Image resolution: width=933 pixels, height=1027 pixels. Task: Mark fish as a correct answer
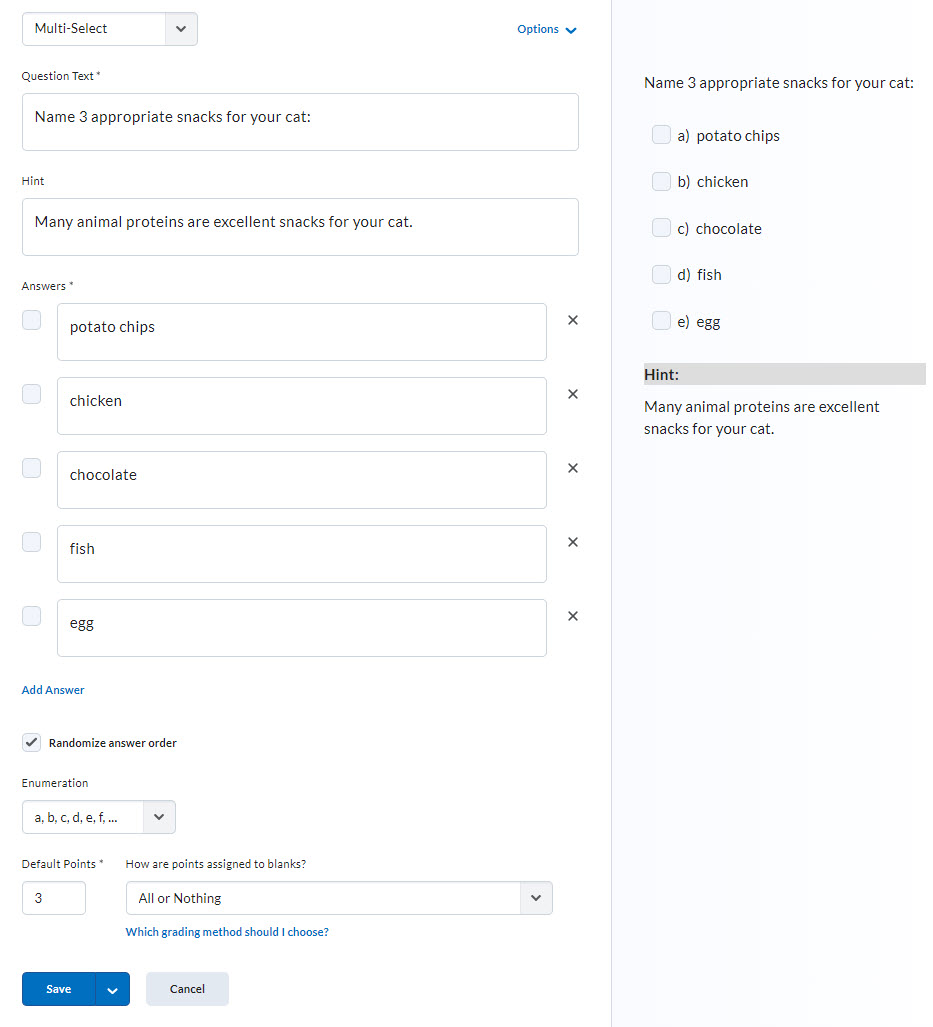pos(32,542)
